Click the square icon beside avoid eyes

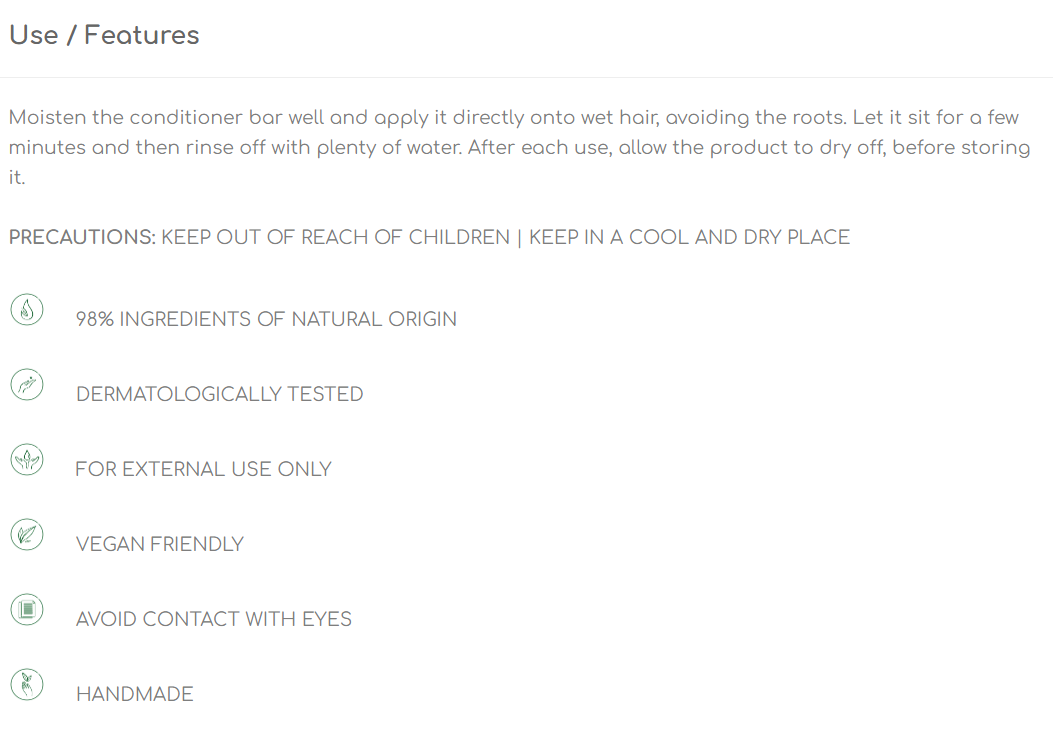tap(27, 610)
